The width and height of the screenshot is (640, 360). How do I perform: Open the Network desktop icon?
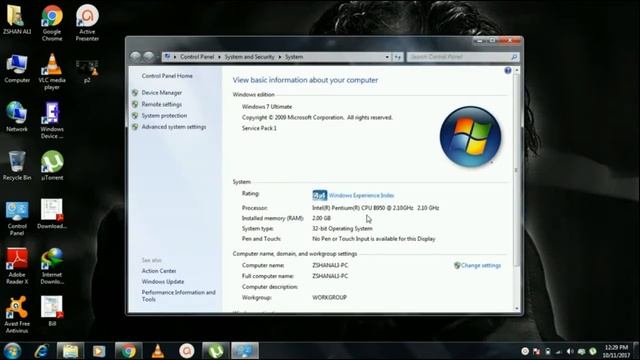coord(17,117)
